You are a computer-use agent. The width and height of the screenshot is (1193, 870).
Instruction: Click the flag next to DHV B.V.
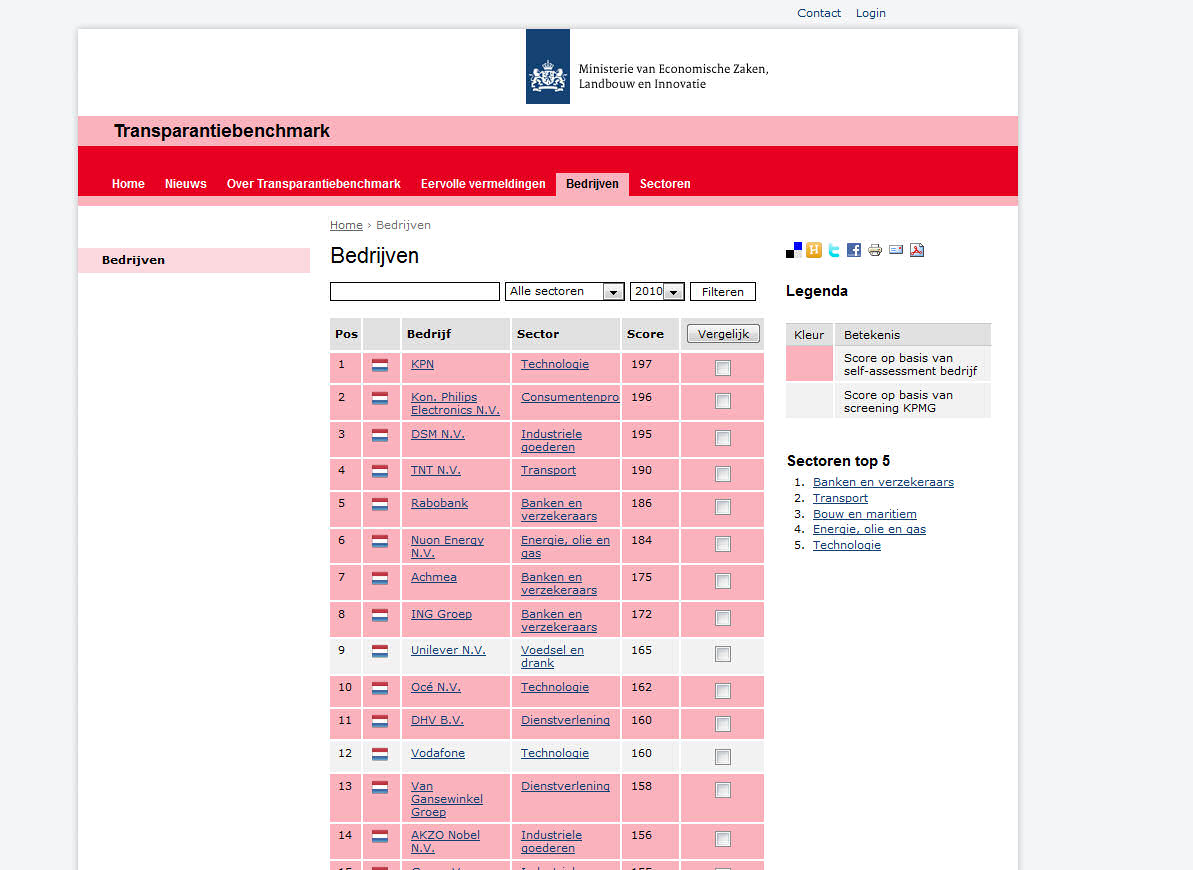[x=380, y=722]
